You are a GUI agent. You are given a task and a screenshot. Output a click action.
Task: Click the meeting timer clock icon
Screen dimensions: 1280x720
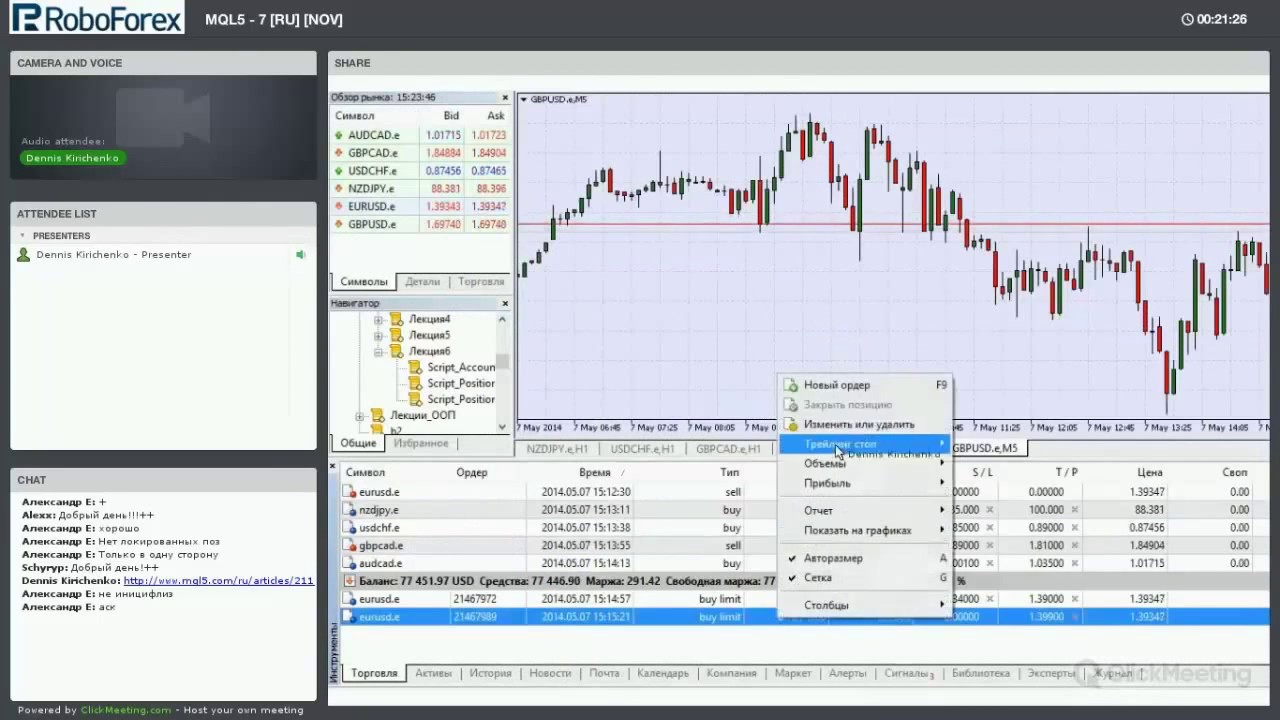(1187, 19)
